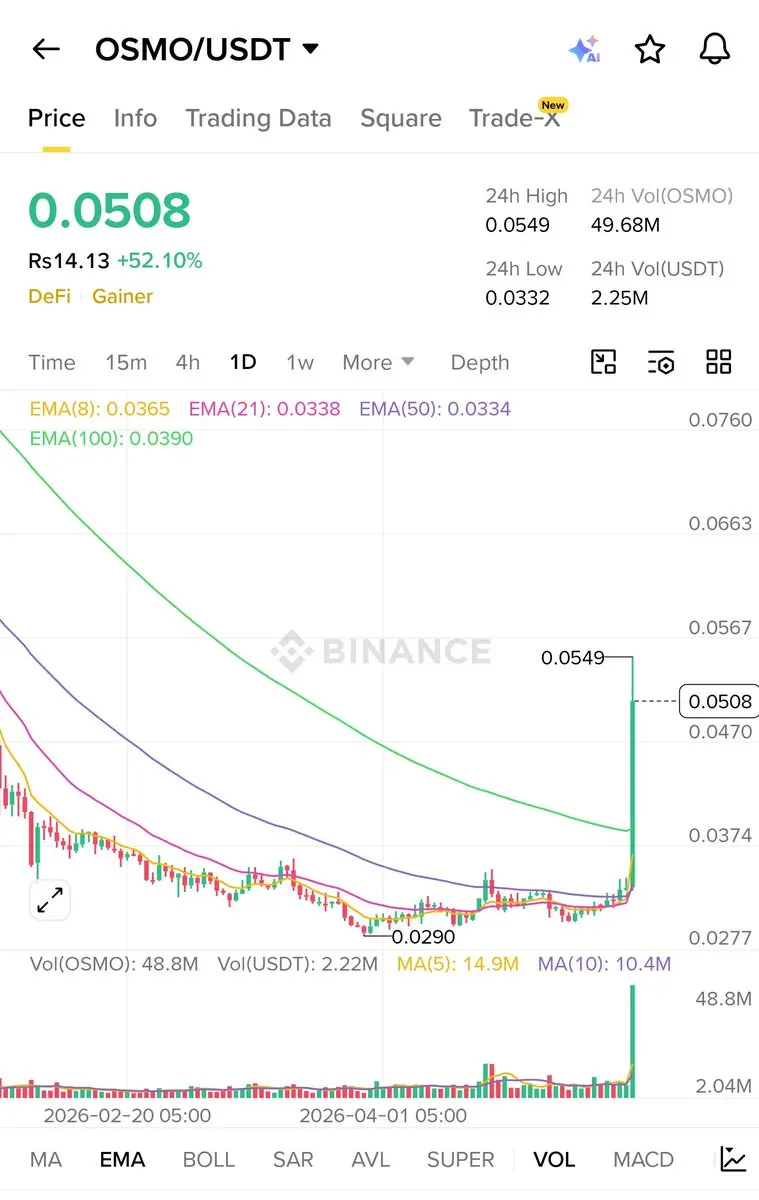Image resolution: width=759 pixels, height=1200 pixels.
Task: Tap the DeFi category tag
Action: click(x=49, y=296)
